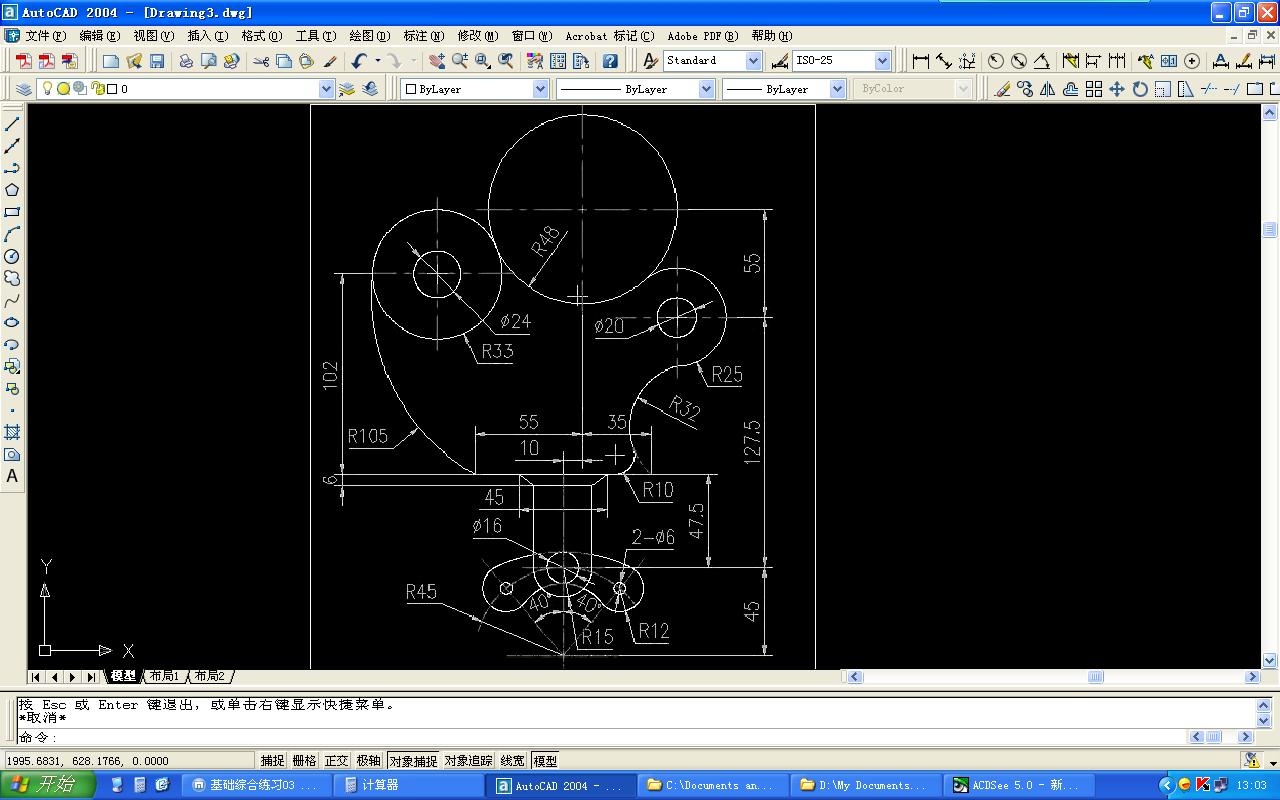Toggle 栅格 grid display in status bar
1280x800 pixels.
pyautogui.click(x=304, y=761)
